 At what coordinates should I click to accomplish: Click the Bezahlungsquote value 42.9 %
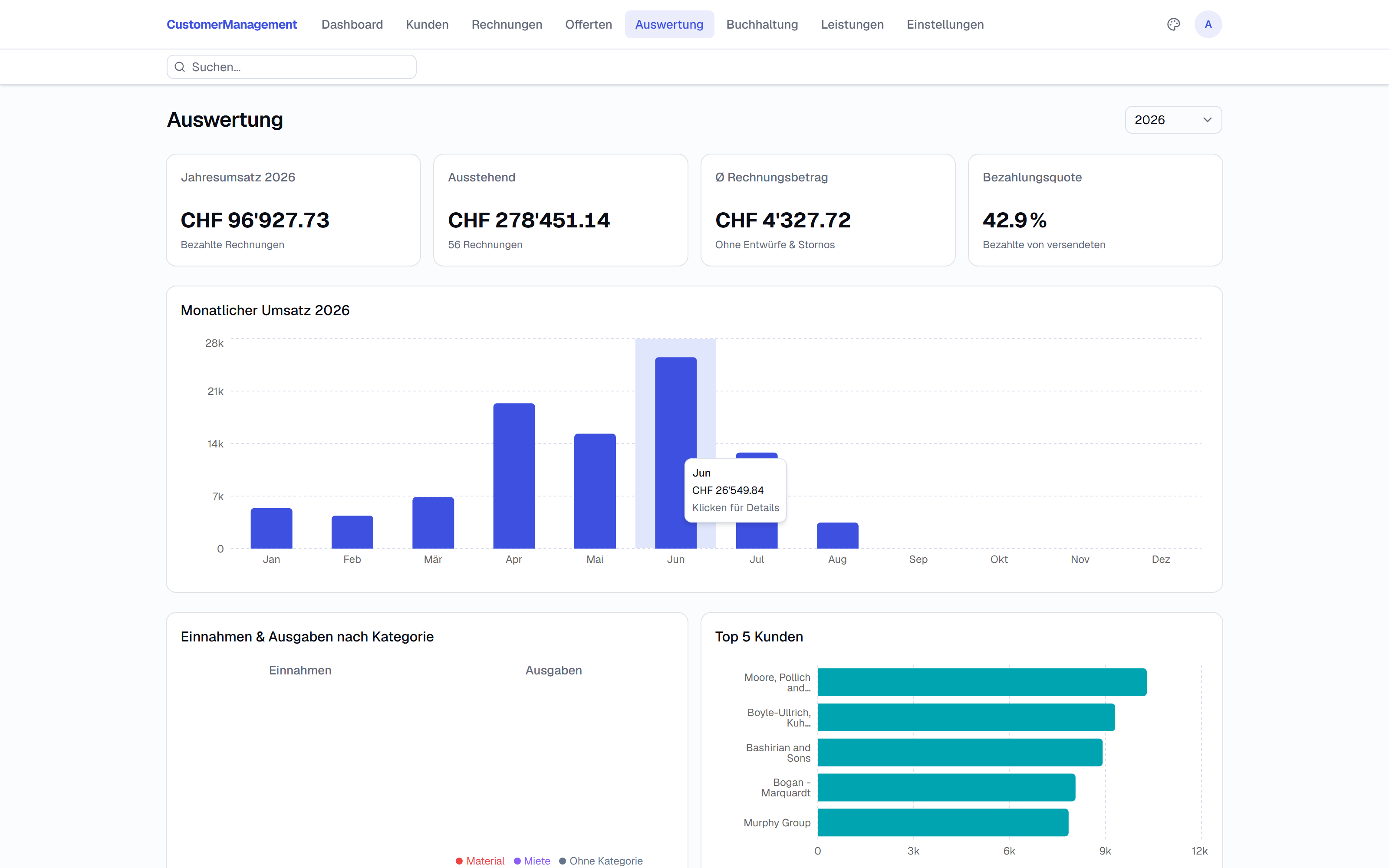(1014, 220)
